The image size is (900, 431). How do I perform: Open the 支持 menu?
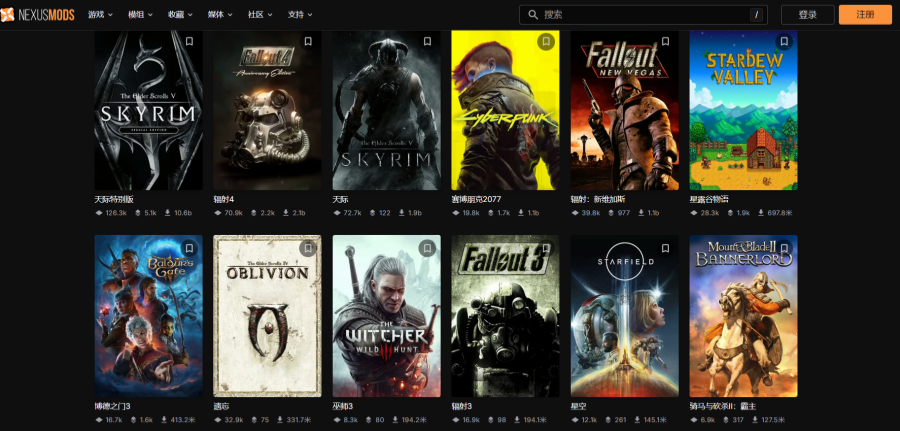tap(300, 15)
